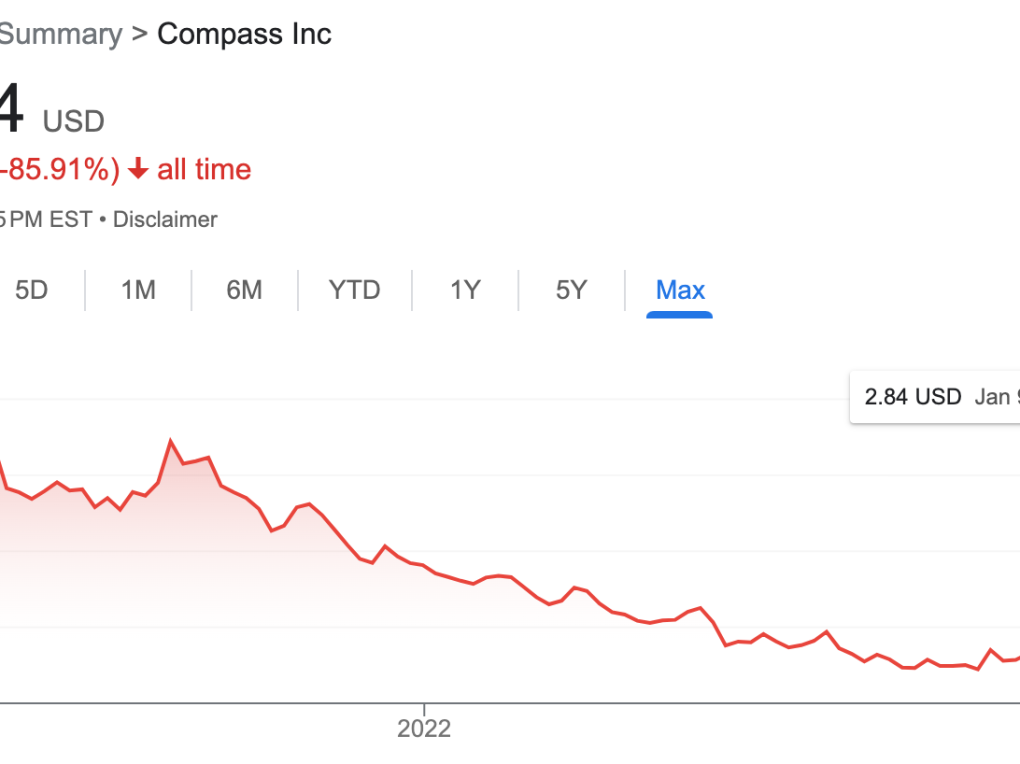Click the highlighted Max range tab
Viewport: 1020px width, 764px height.
(680, 290)
